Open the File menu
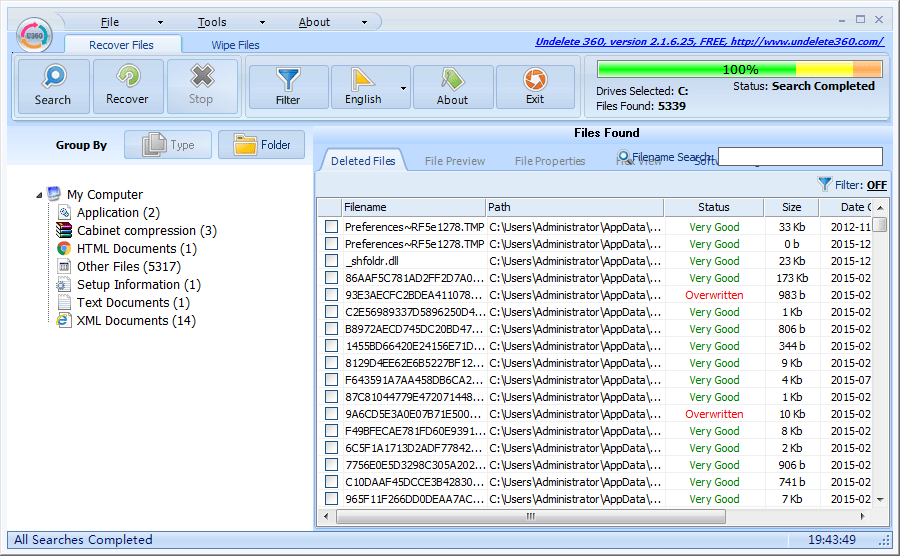Viewport: 900px width, 556px height. point(110,22)
